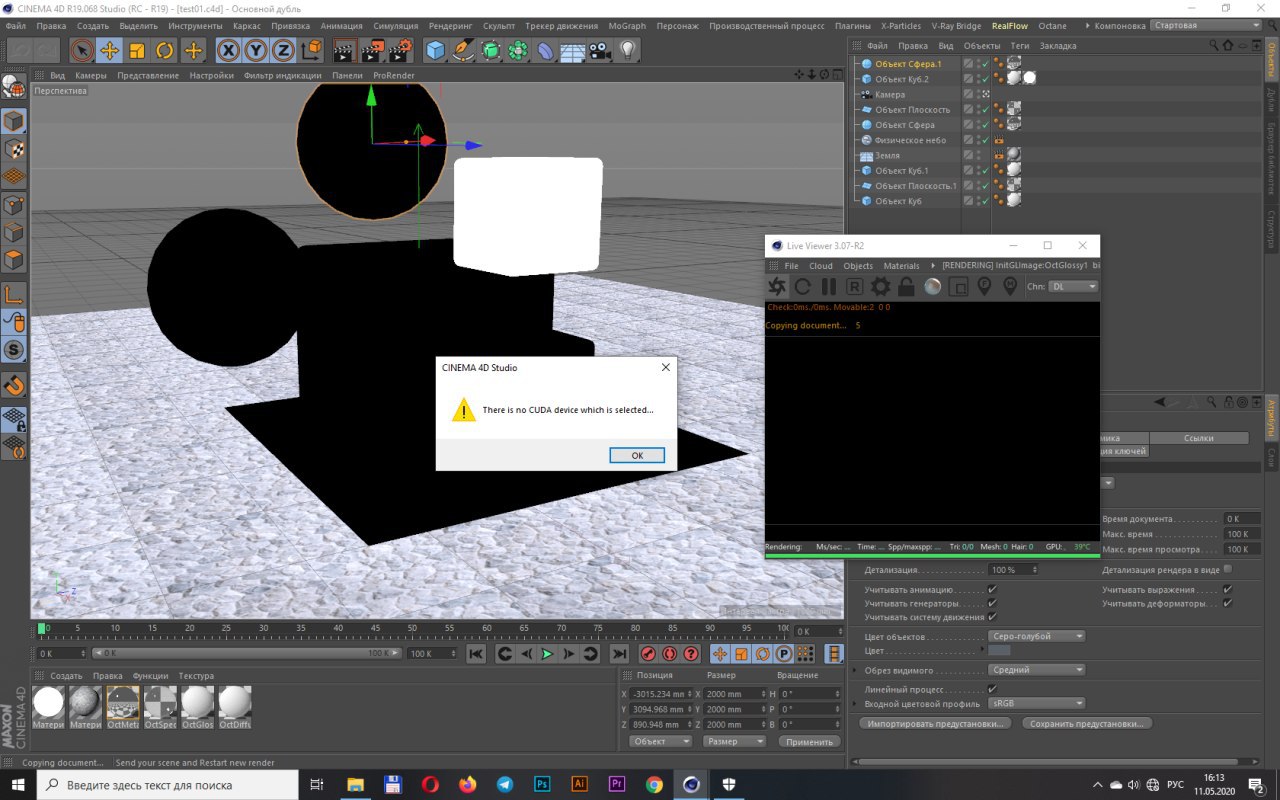This screenshot has height=800, width=1280.
Task: Select Объект Сфера.1 in the object manager
Action: [x=908, y=64]
